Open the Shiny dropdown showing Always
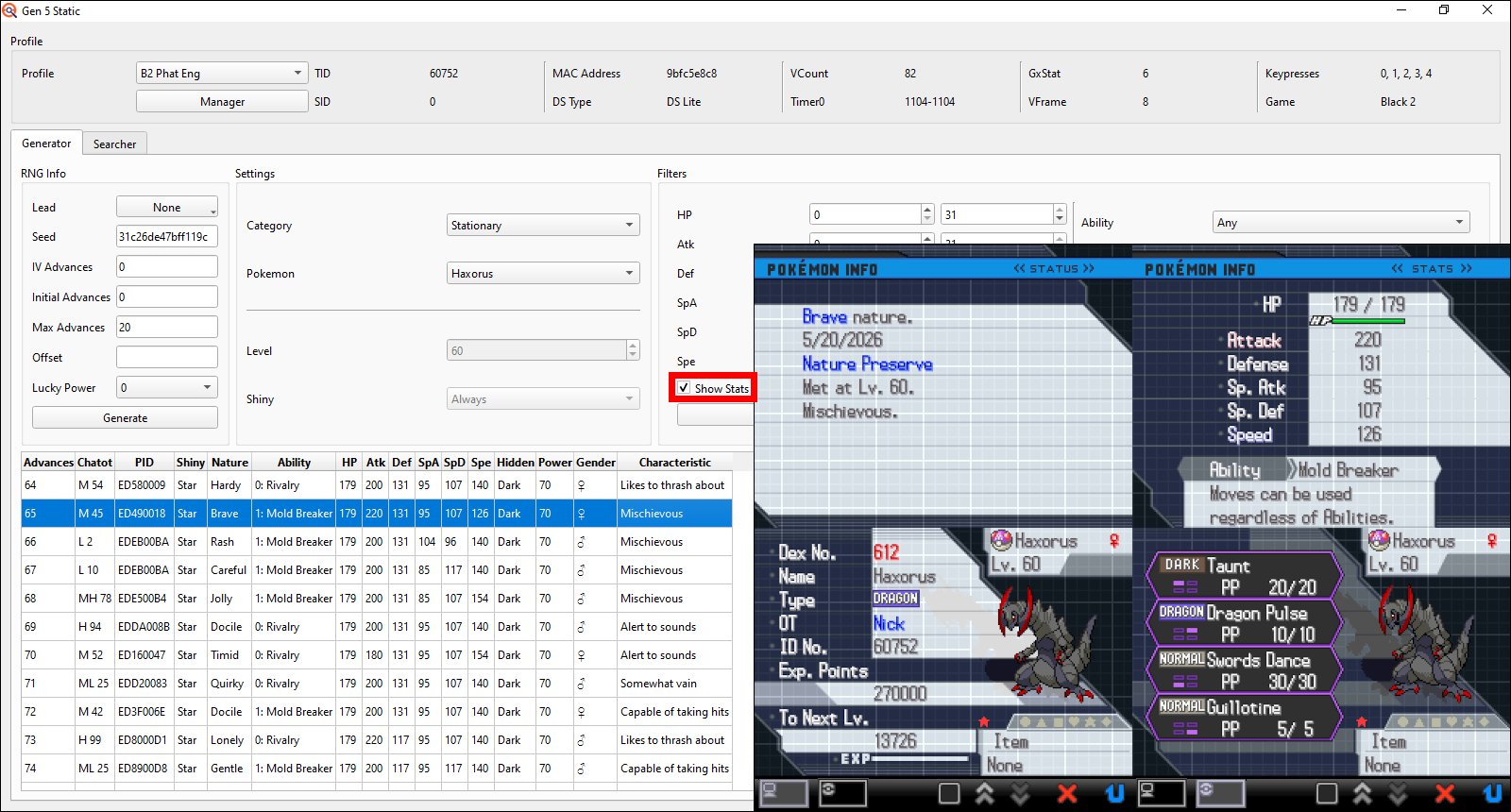Viewport: 1511px width, 812px height. point(543,398)
